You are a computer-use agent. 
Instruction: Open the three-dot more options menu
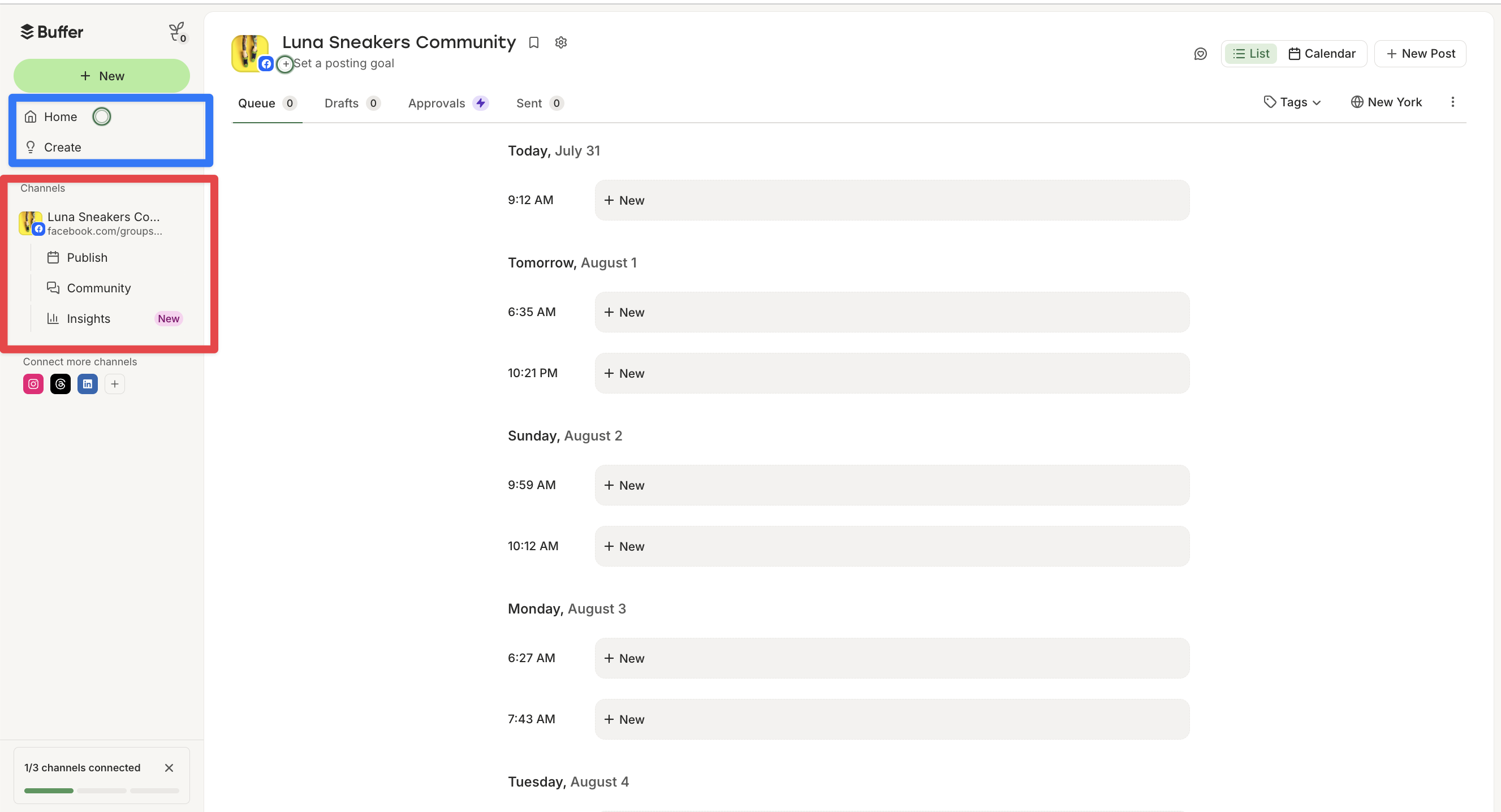[1452, 102]
